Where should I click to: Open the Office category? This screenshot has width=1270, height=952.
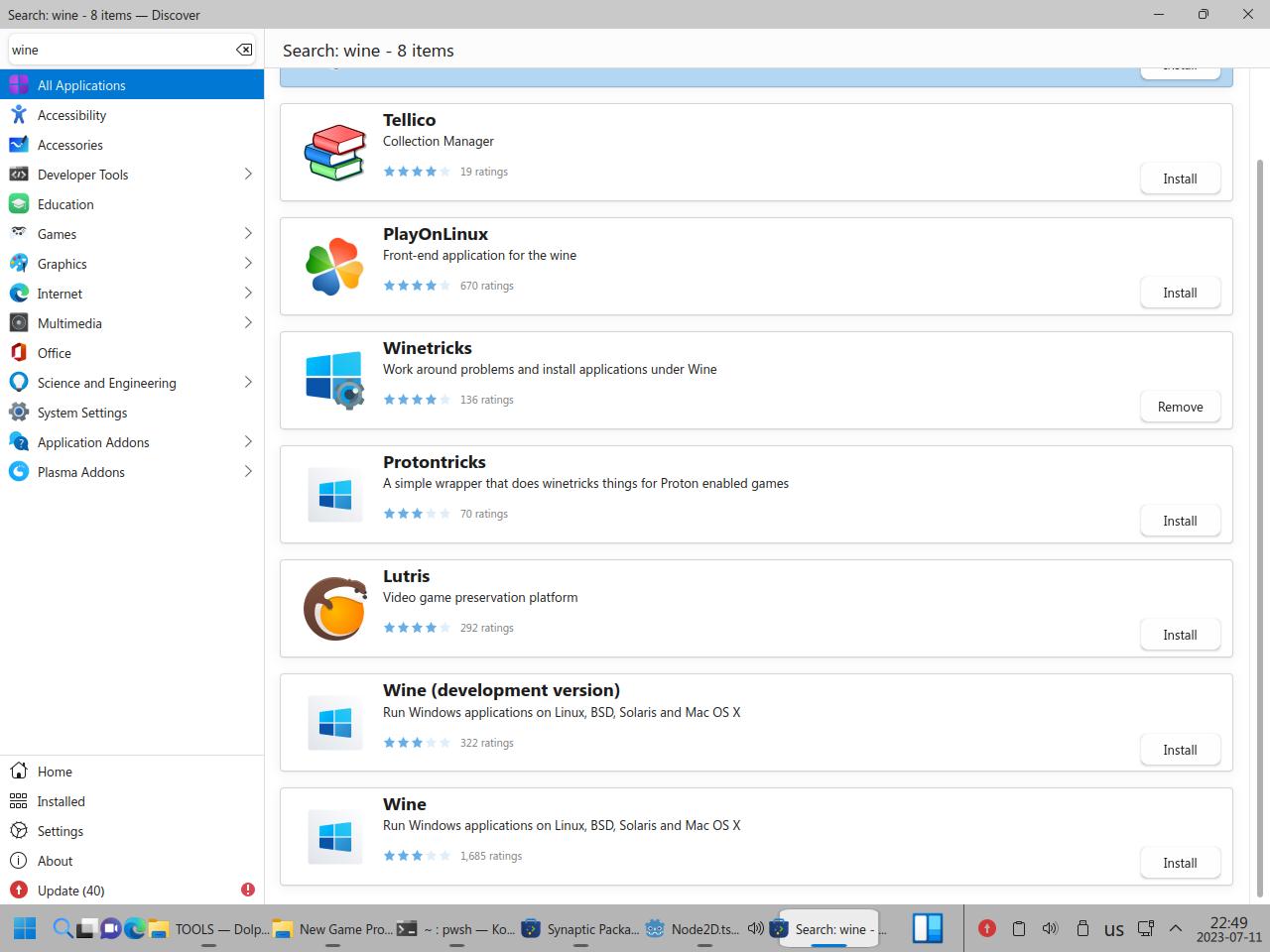click(132, 353)
